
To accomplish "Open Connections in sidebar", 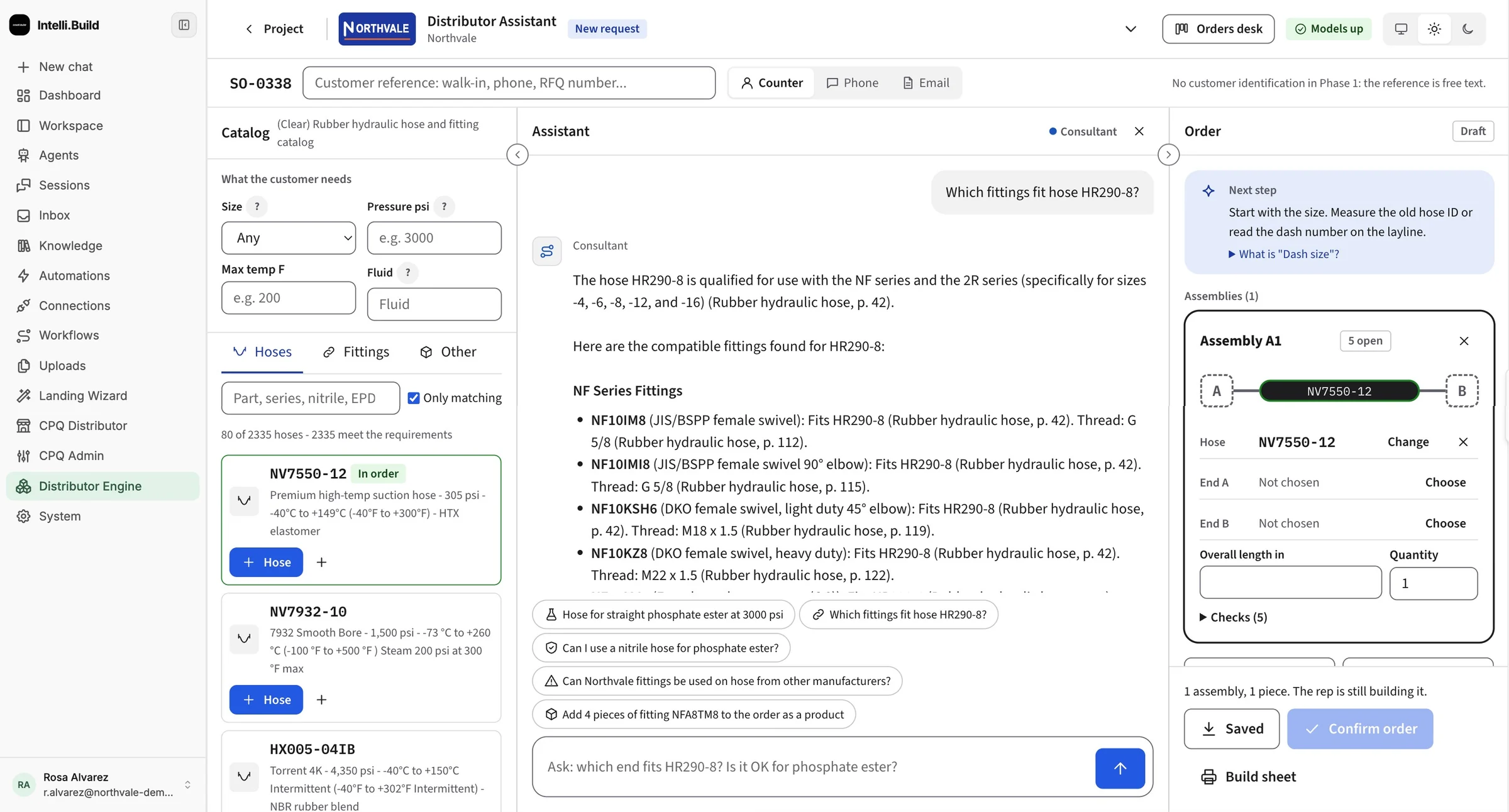I will [x=103, y=305].
